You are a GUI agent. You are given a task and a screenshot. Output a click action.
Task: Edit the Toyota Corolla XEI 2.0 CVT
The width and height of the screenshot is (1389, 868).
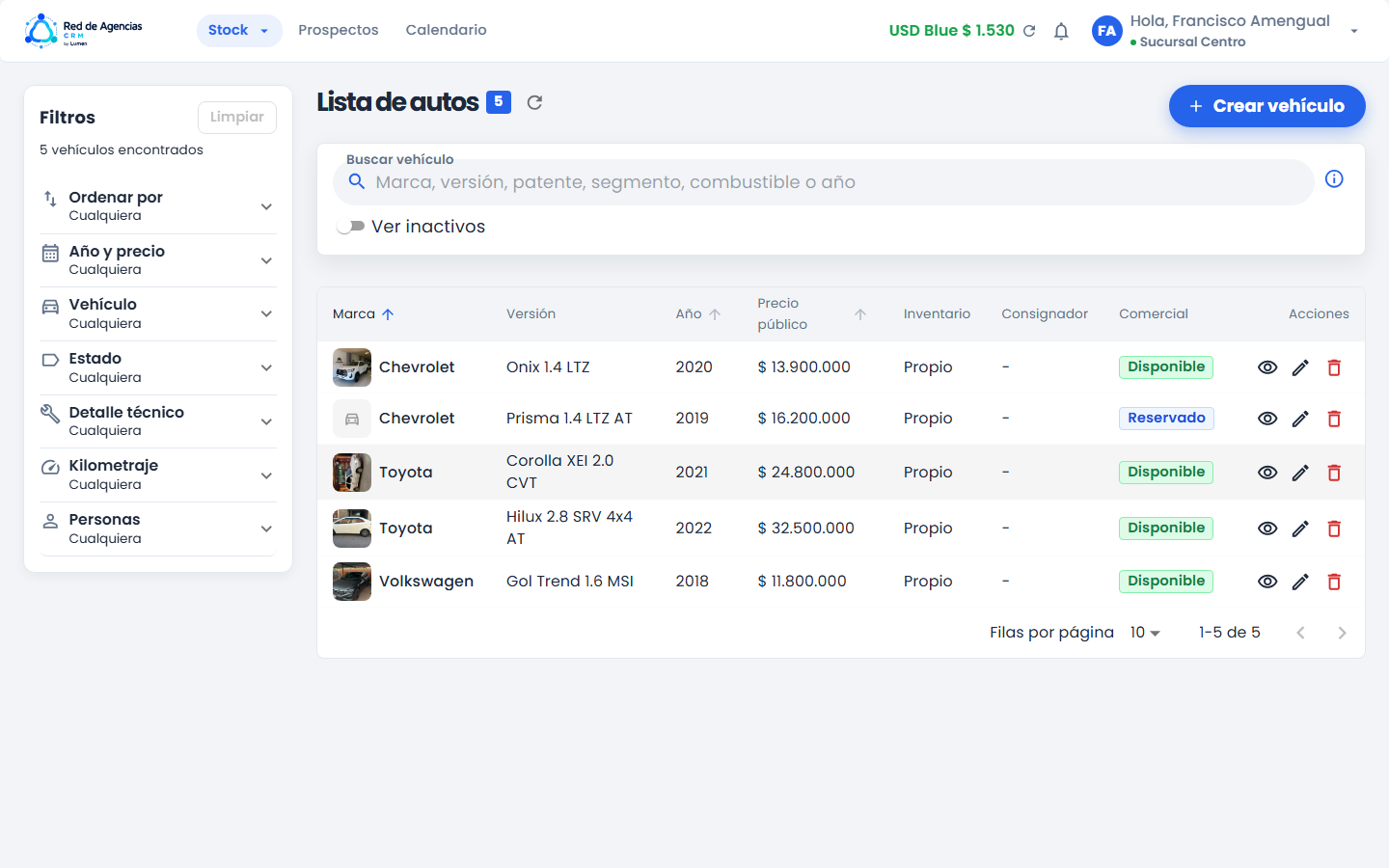pyautogui.click(x=1300, y=473)
